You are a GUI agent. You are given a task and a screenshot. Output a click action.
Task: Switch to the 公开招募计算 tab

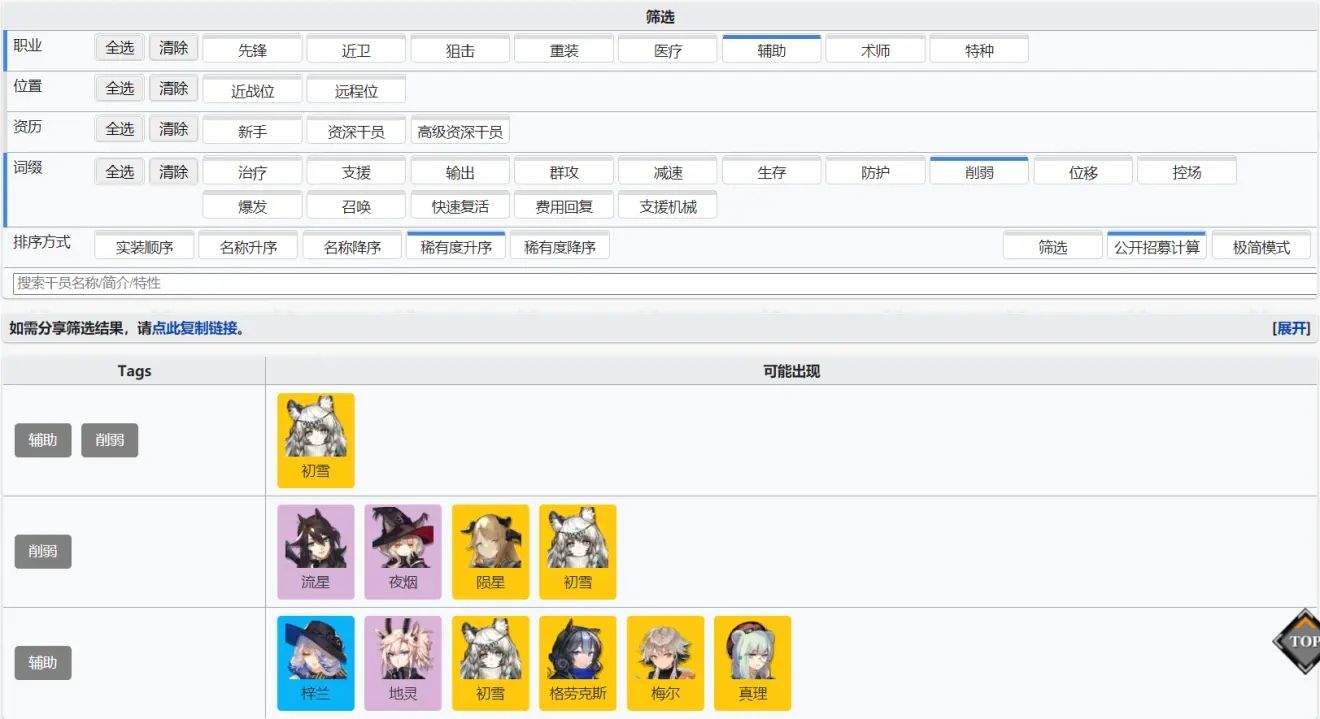click(1157, 245)
